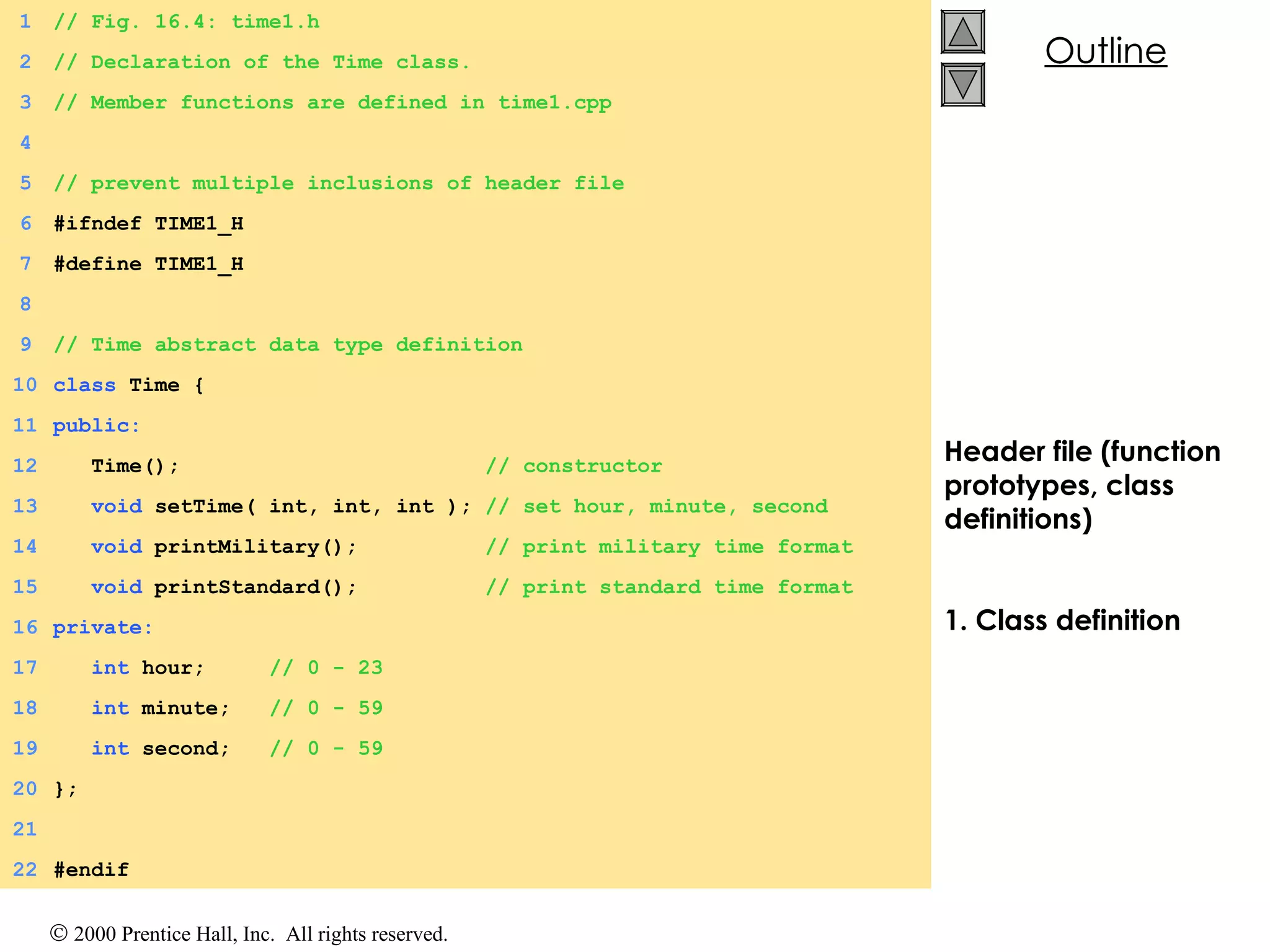This screenshot has height=952, width=1270.
Task: Click the '// constructor' comment
Action: point(574,466)
